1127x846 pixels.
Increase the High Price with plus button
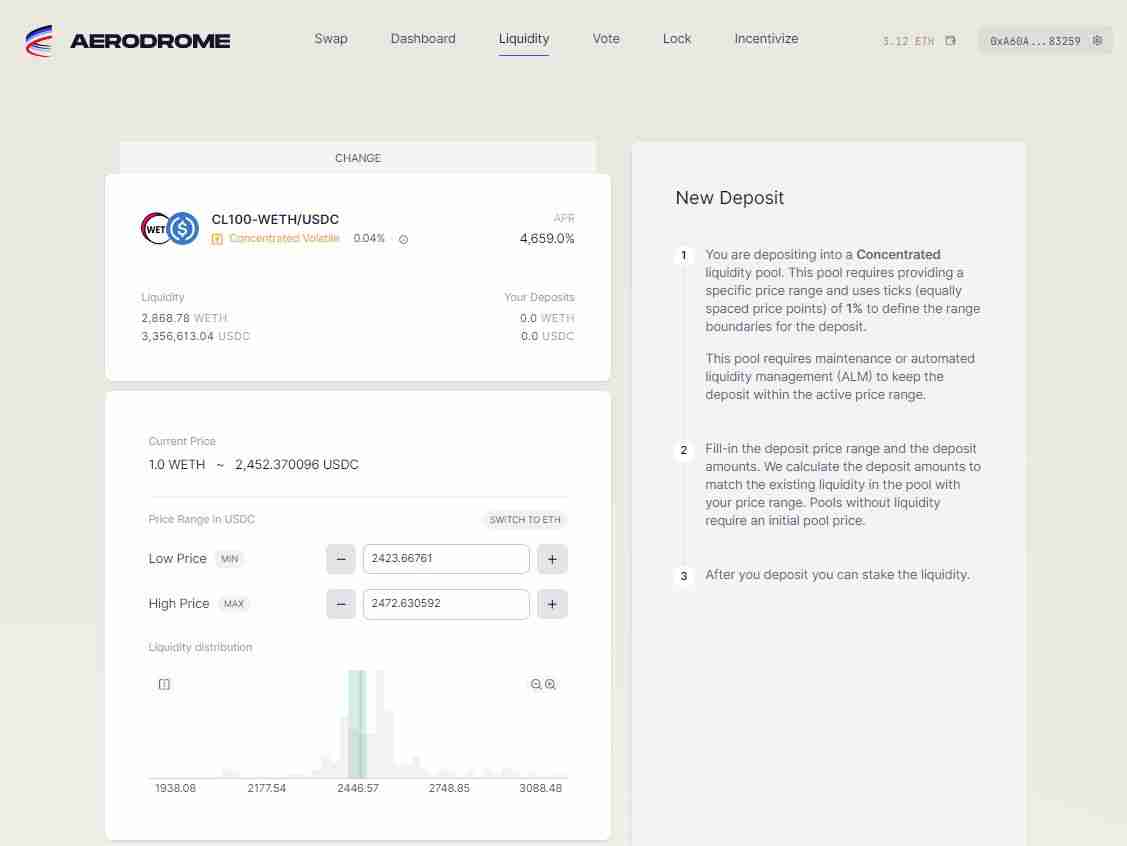tap(552, 604)
